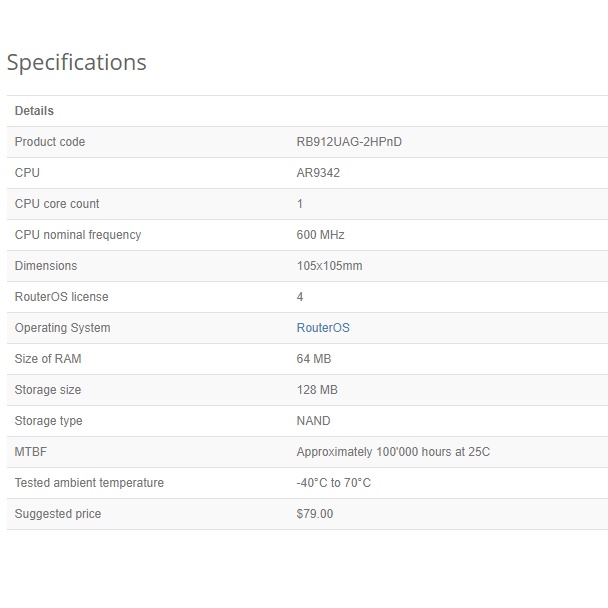Select the Suggested price label
The image size is (608, 608).
click(58, 514)
